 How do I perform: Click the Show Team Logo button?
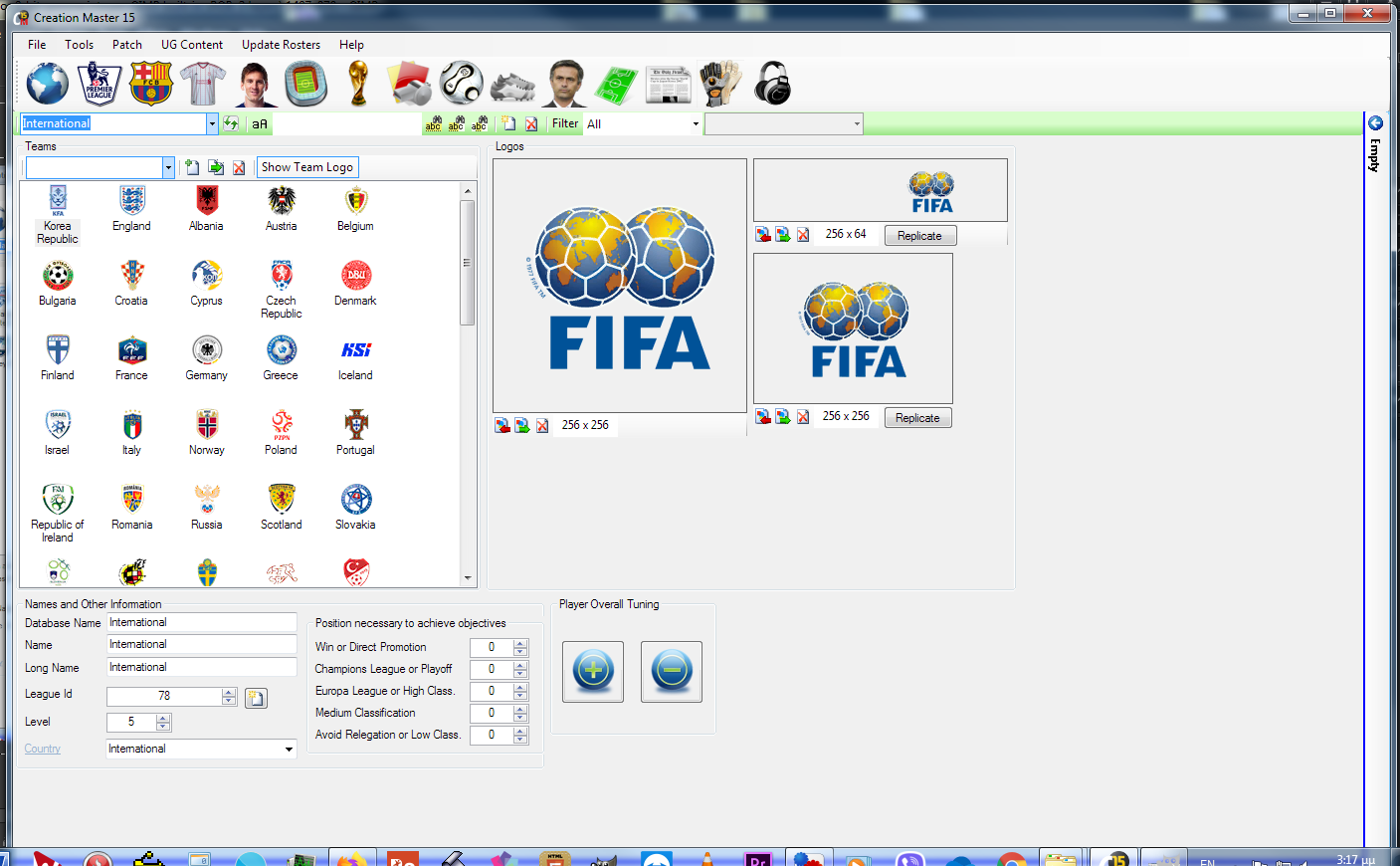coord(307,167)
